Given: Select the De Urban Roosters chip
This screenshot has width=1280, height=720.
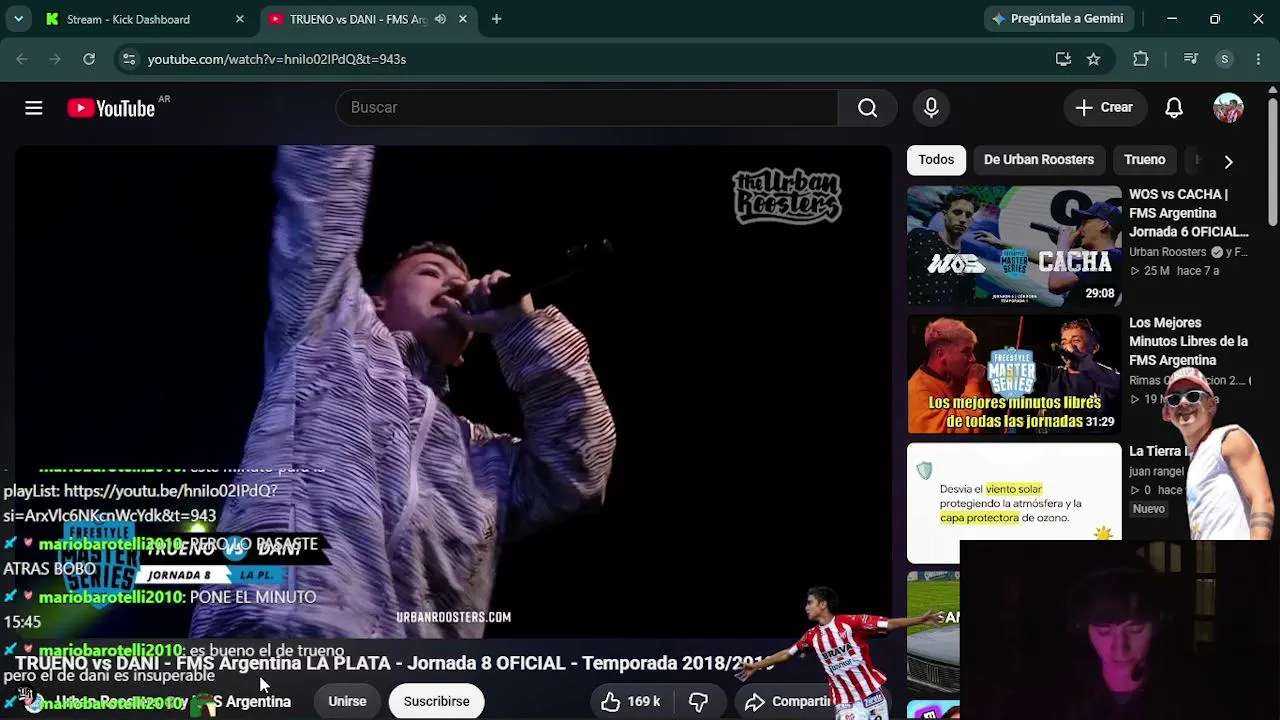Looking at the screenshot, I should [x=1039, y=160].
